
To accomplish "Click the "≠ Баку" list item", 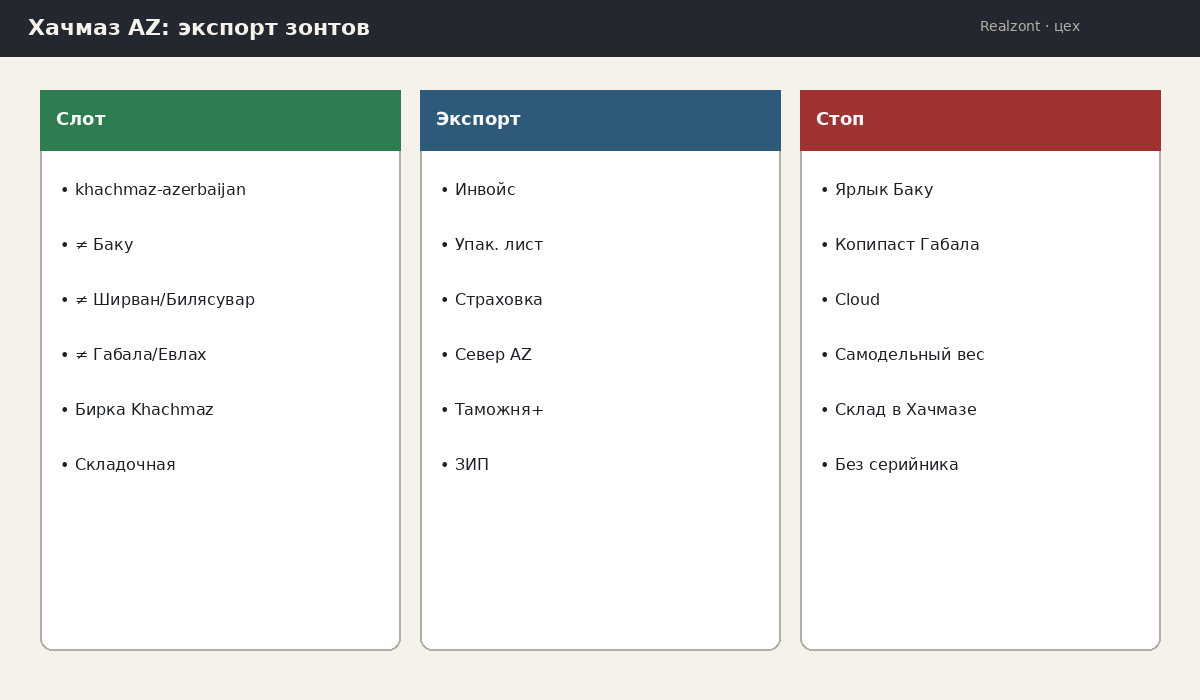I will pyautogui.click(x=97, y=245).
